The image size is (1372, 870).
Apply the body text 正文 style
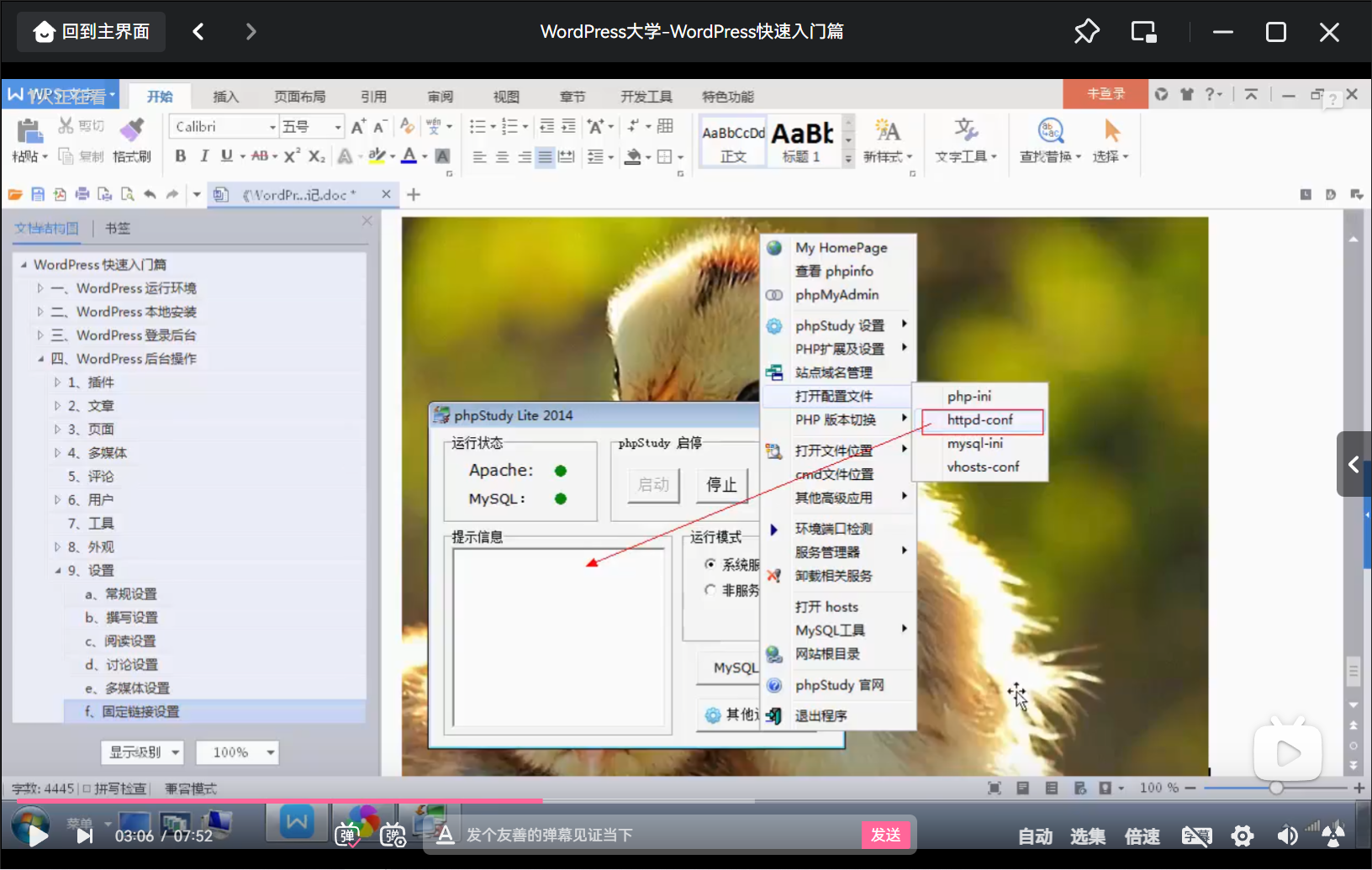click(733, 140)
